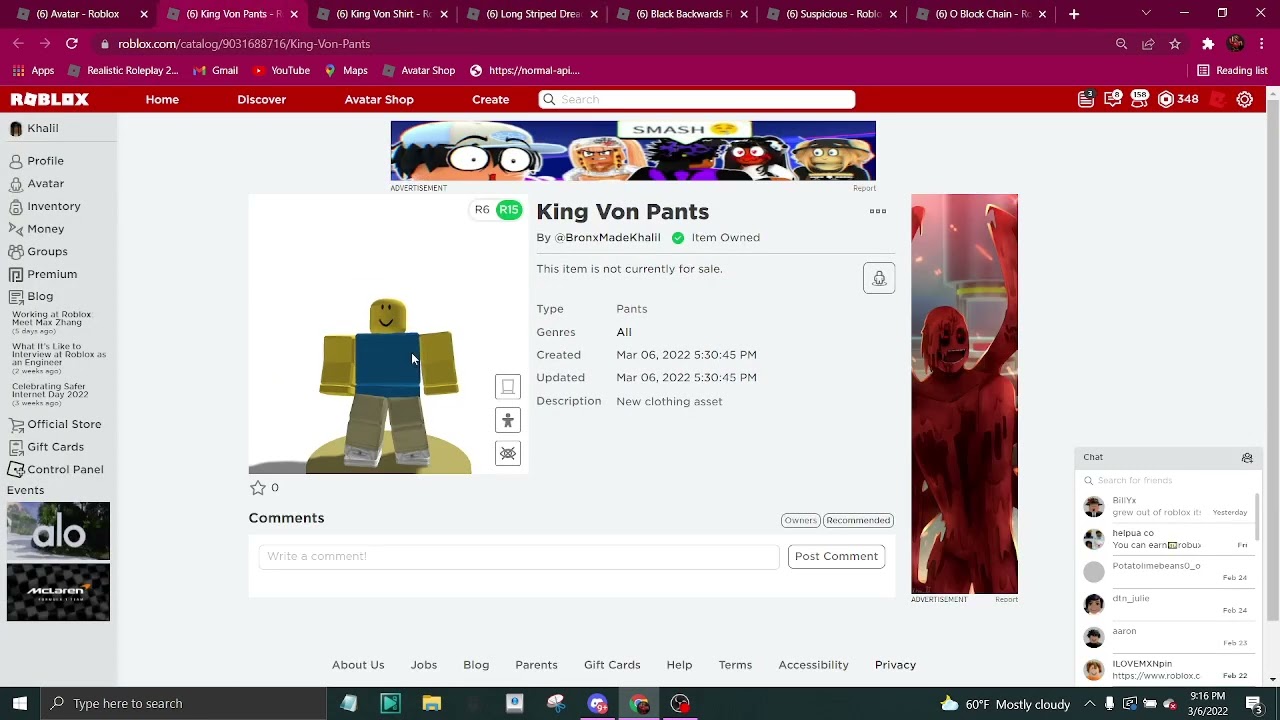This screenshot has height=720, width=1280.
Task: Click the Roblox logo
Action: point(50,99)
